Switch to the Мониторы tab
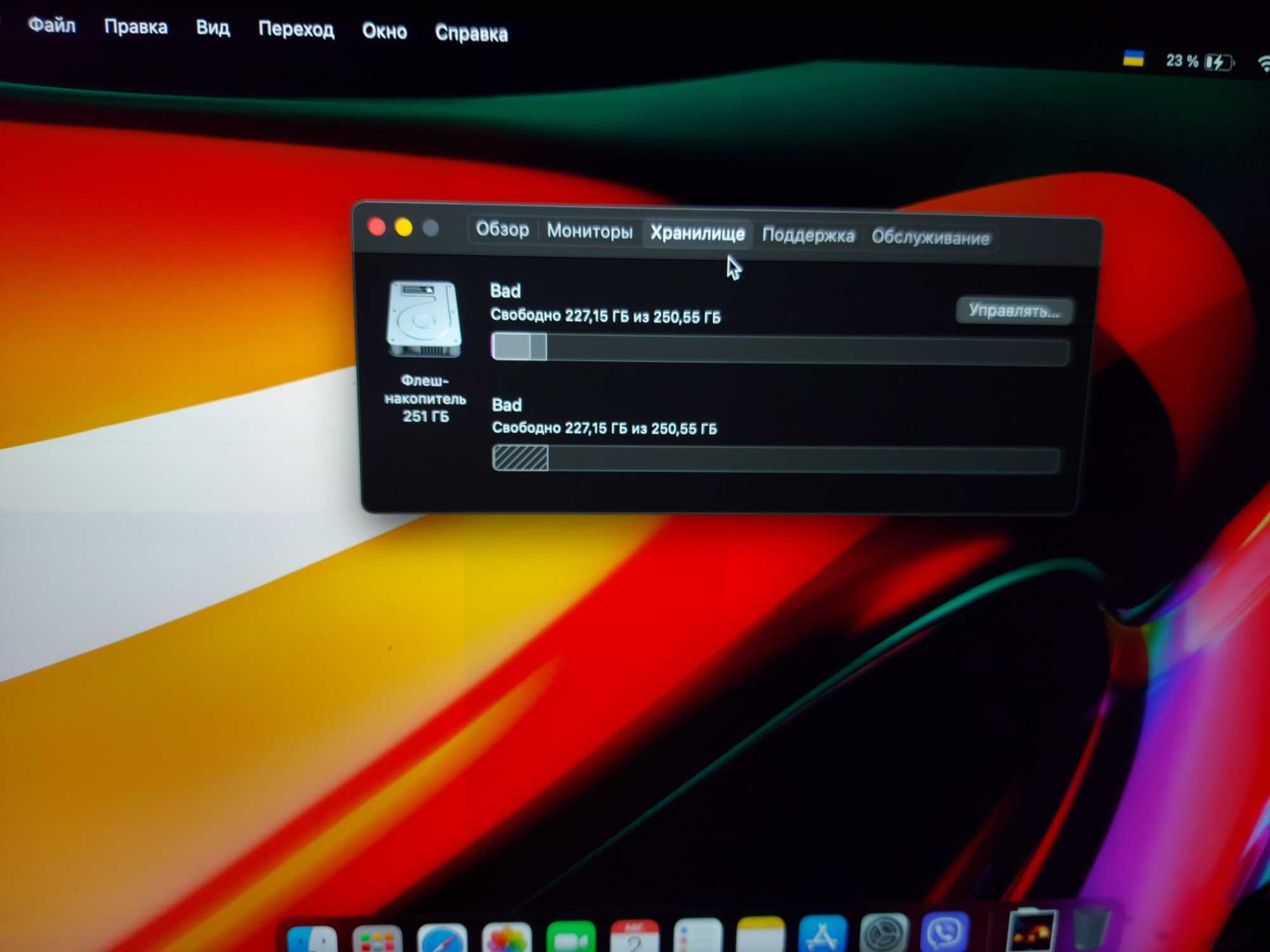The height and width of the screenshot is (952, 1270). (x=589, y=232)
